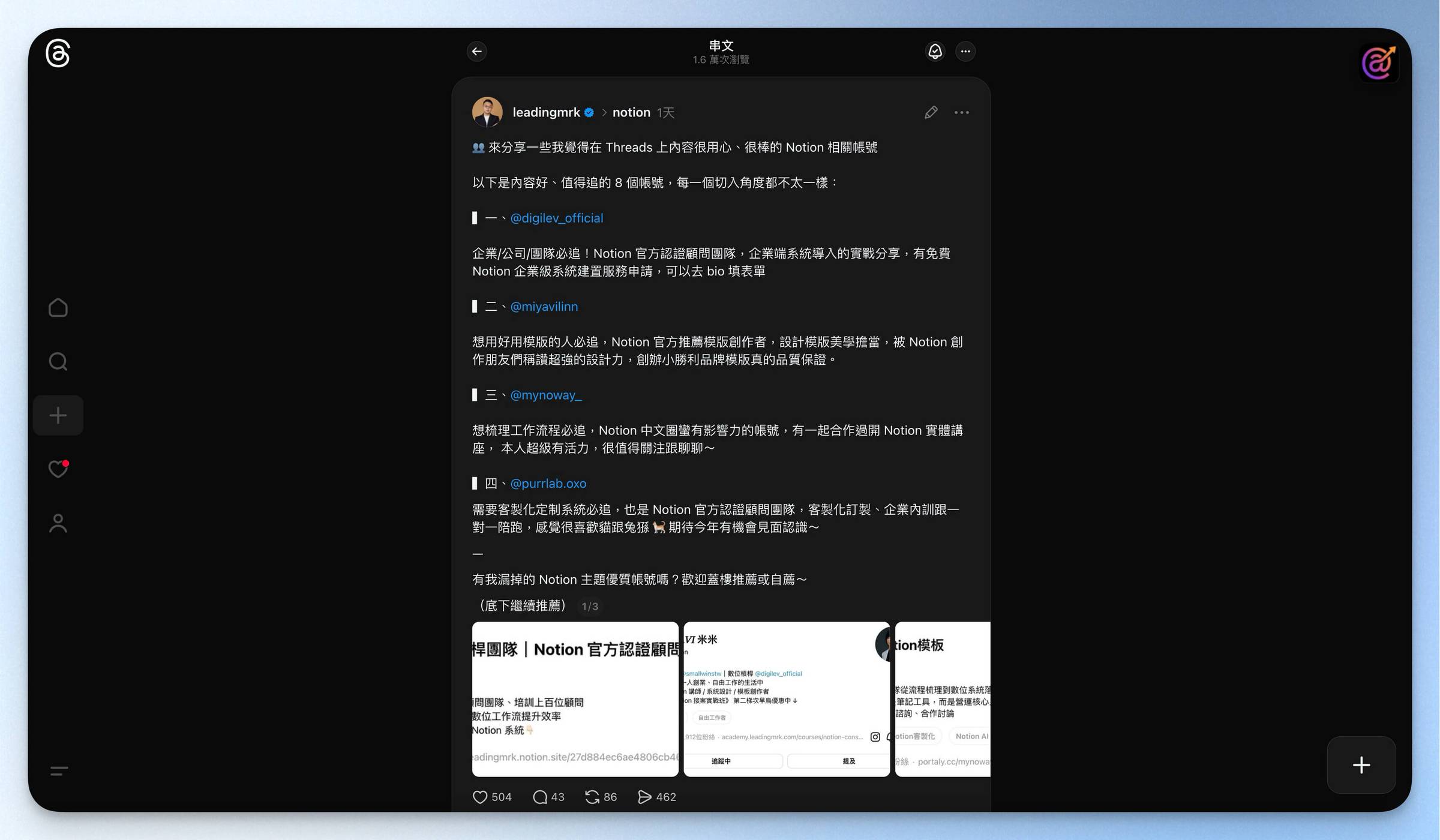Open the bottom-left sidebar menu

tap(59, 771)
